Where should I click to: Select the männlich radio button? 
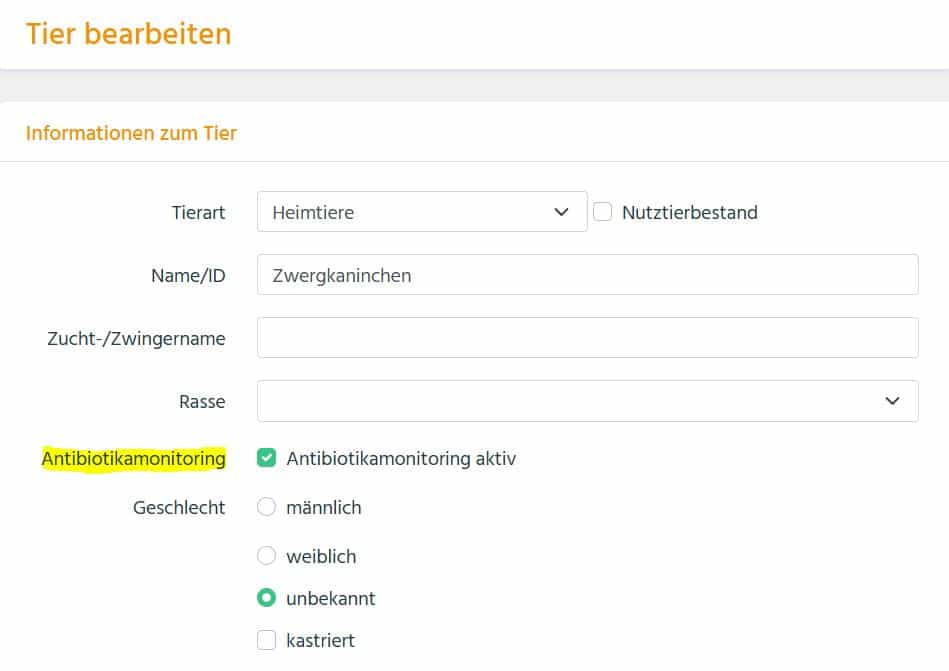click(x=266, y=507)
